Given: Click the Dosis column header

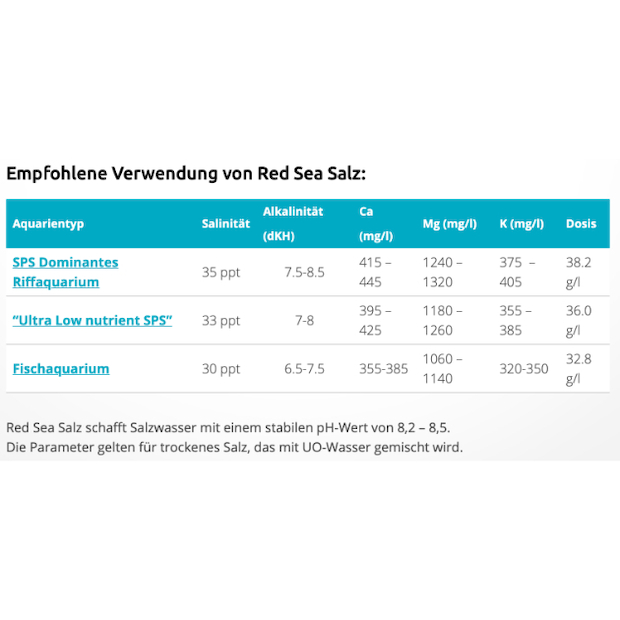Looking at the screenshot, I should 581,224.
